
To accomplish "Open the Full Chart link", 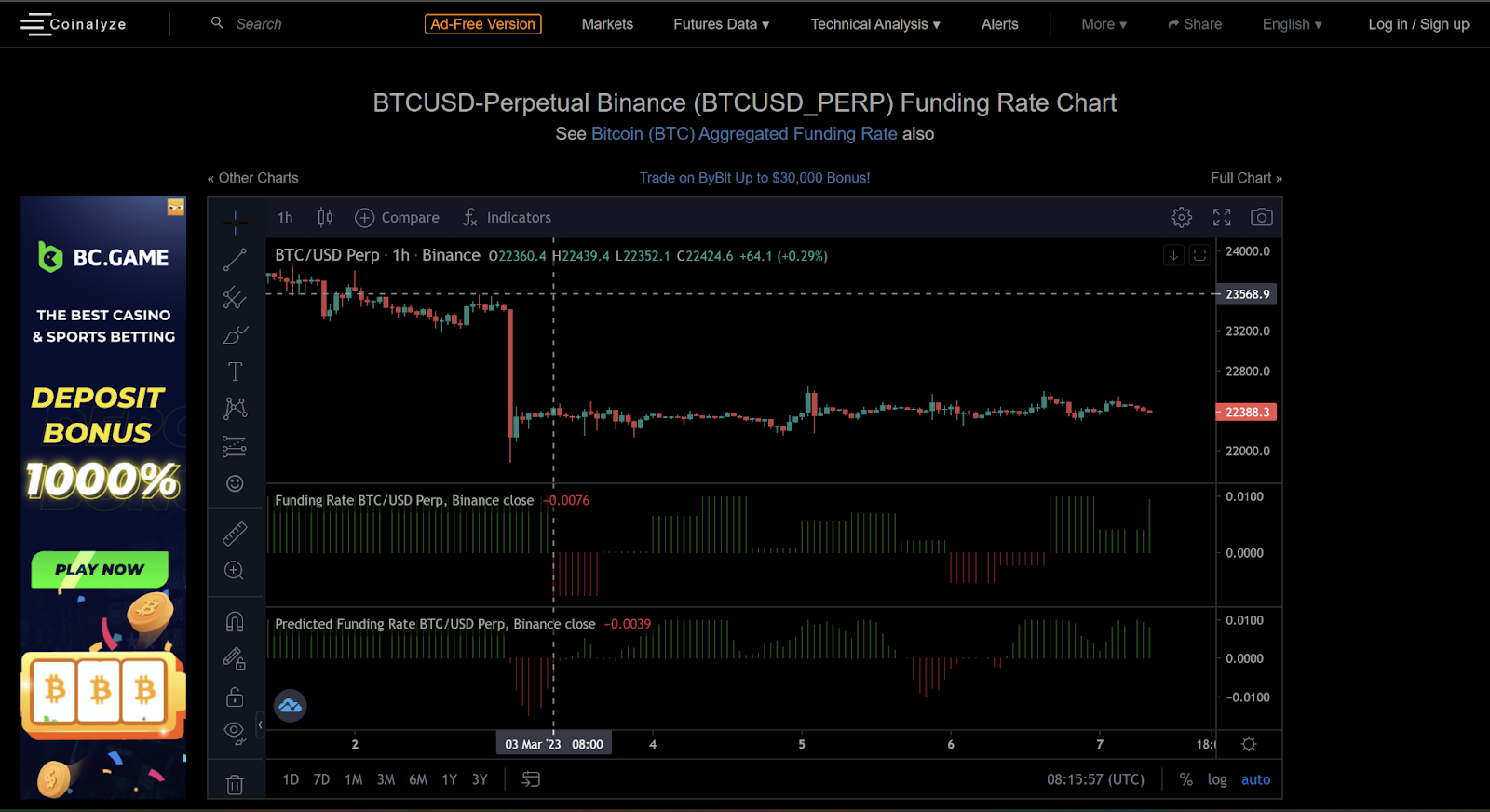I will point(1246,178).
